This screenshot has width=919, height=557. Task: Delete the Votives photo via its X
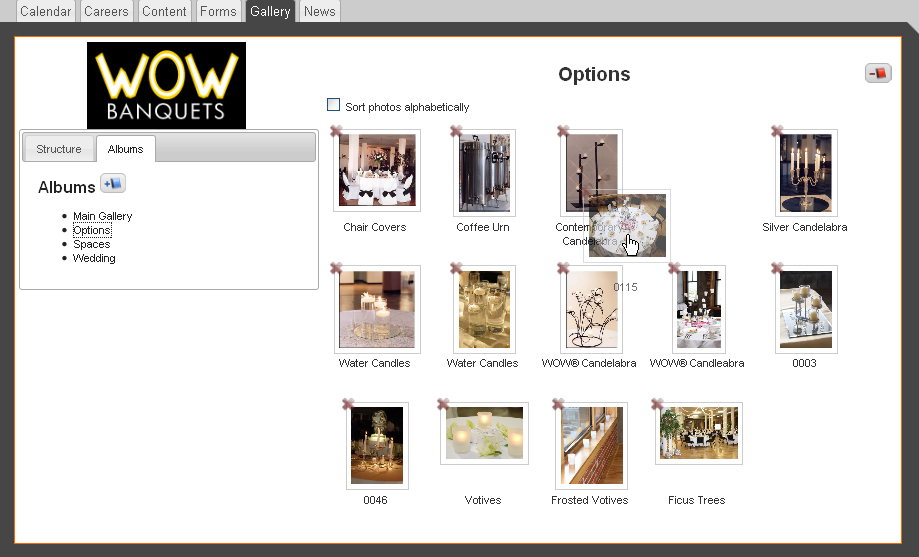pos(443,404)
